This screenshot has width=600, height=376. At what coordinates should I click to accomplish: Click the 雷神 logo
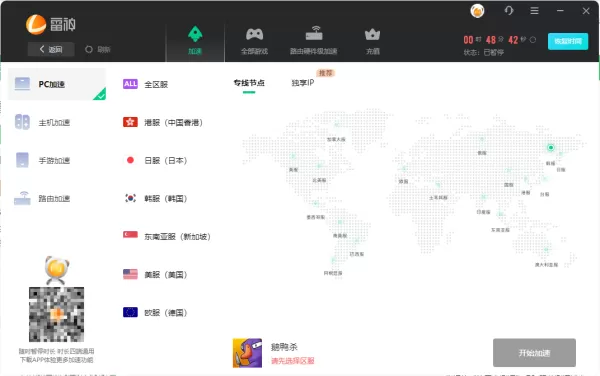tap(51, 25)
